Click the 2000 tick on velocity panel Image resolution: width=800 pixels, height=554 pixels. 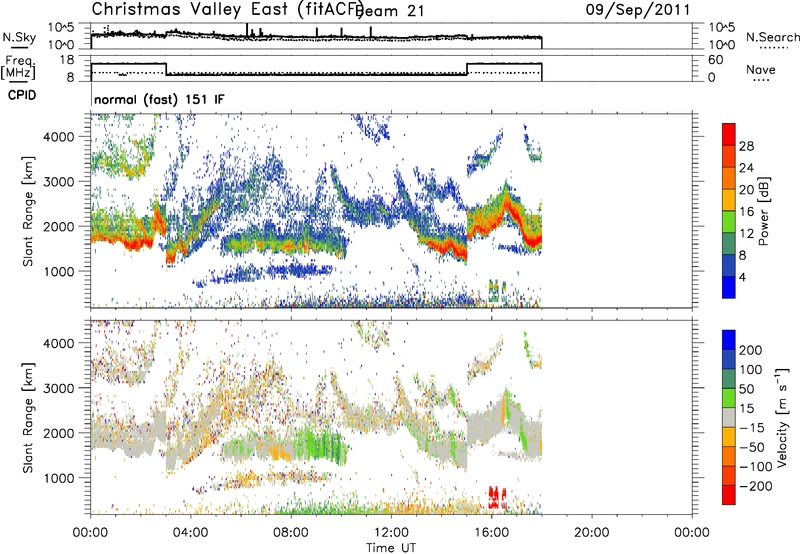click(58, 433)
